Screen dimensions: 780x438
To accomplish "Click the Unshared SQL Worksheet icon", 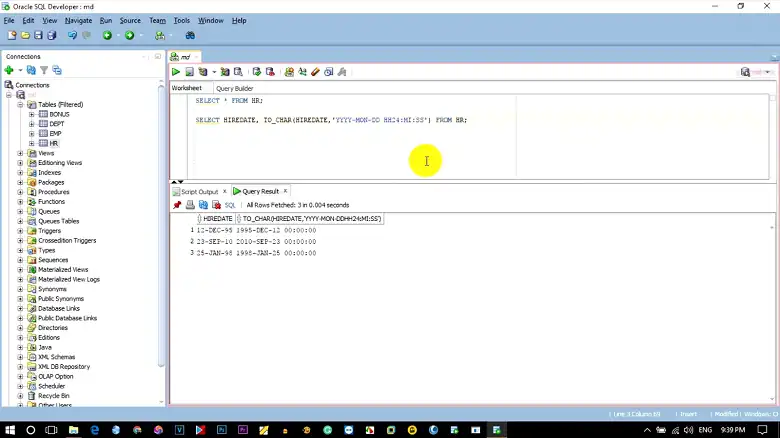I will pyautogui.click(x=289, y=72).
